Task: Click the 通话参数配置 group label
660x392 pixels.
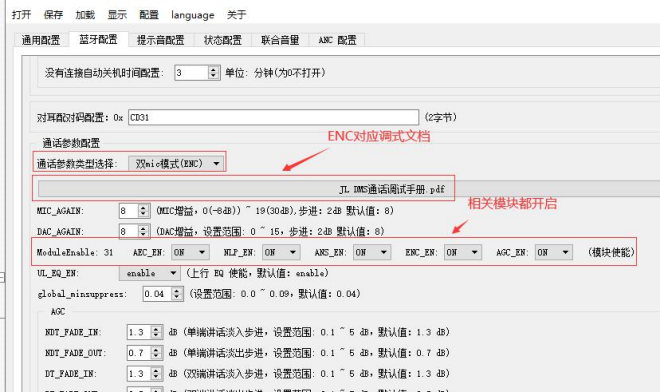Action: click(71, 143)
